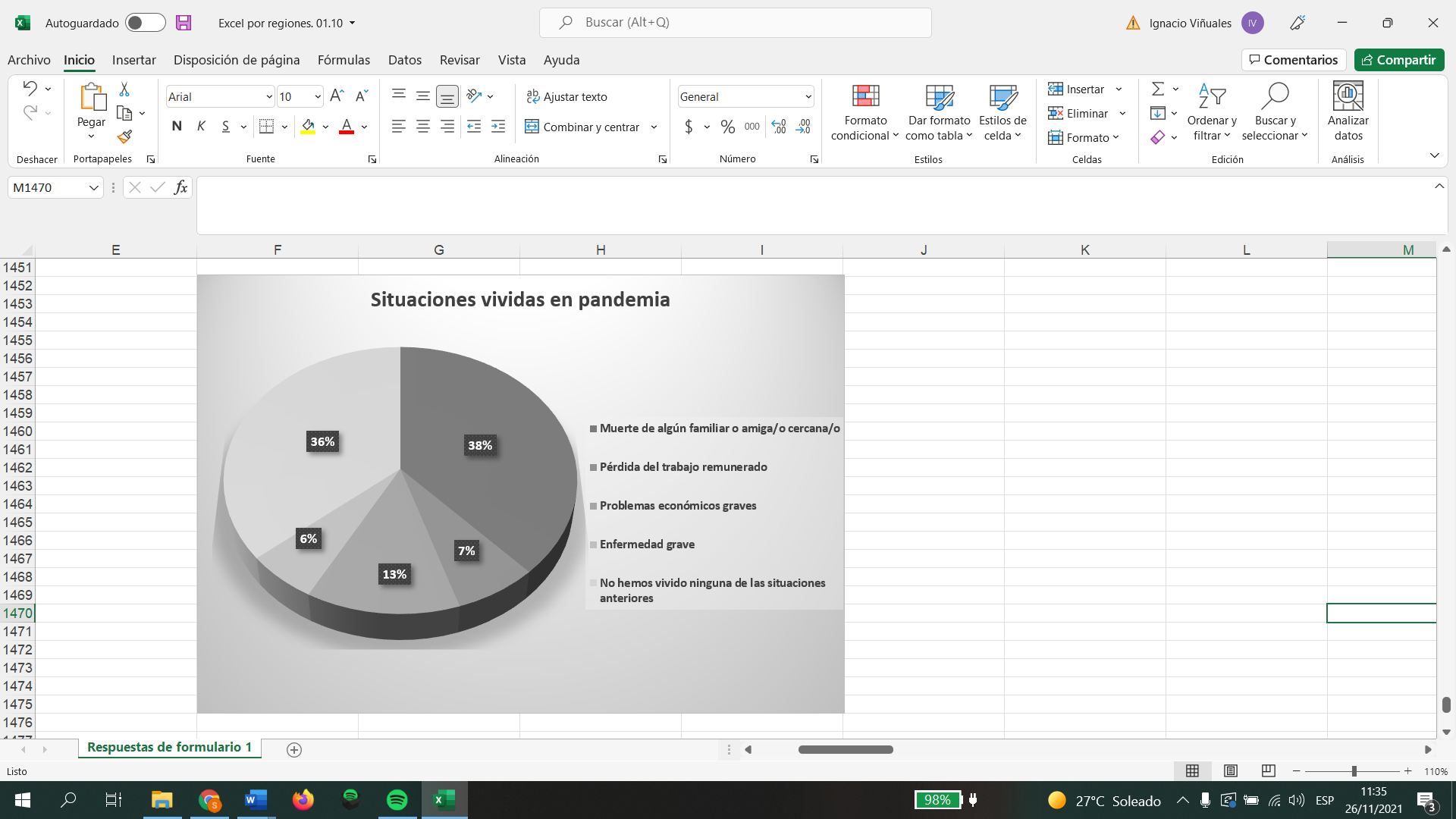Click the text orientation icon
The image size is (1456, 819).
(x=474, y=96)
